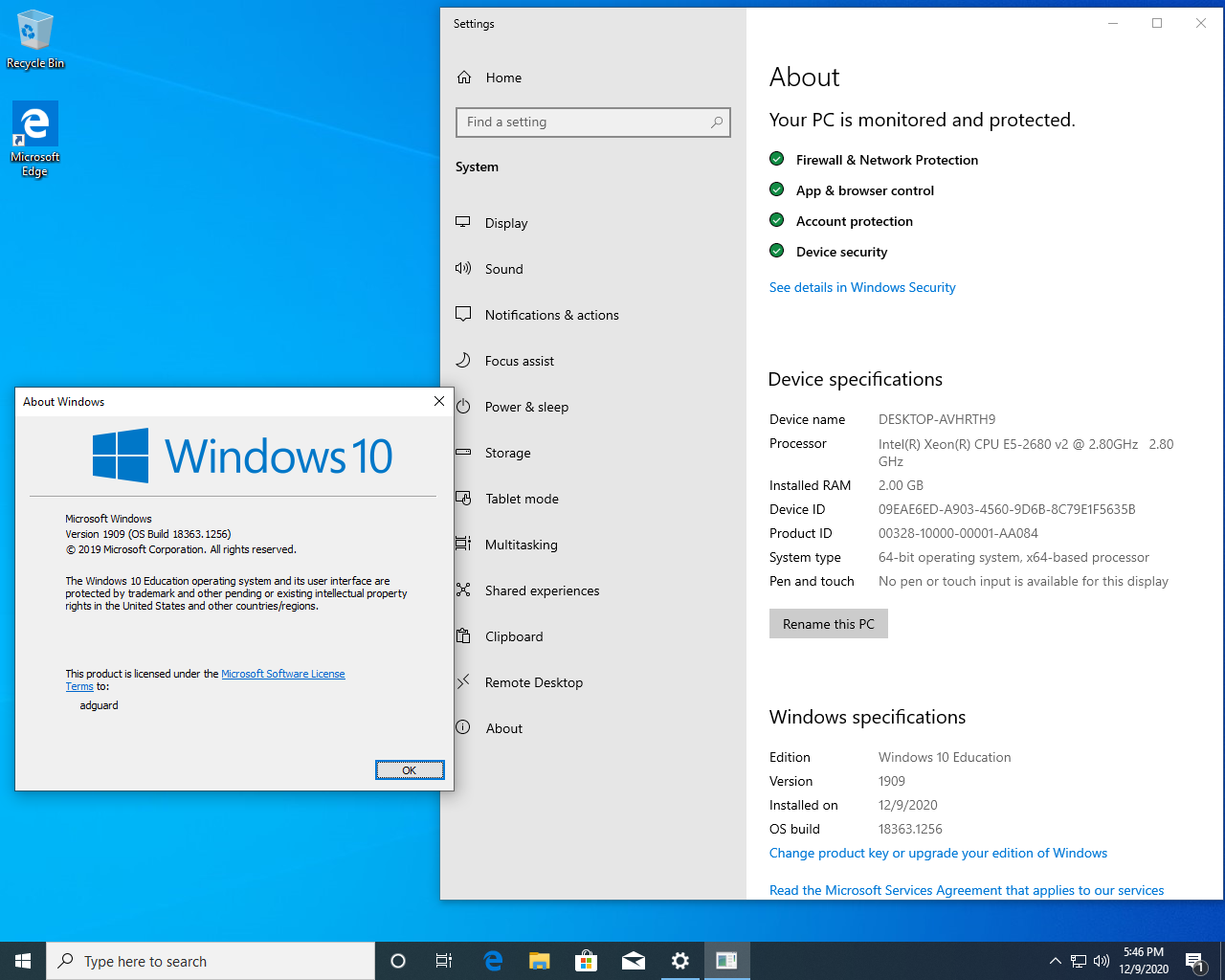This screenshot has height=980, width=1225.
Task: Open See details in Windows Security
Action: (x=862, y=287)
